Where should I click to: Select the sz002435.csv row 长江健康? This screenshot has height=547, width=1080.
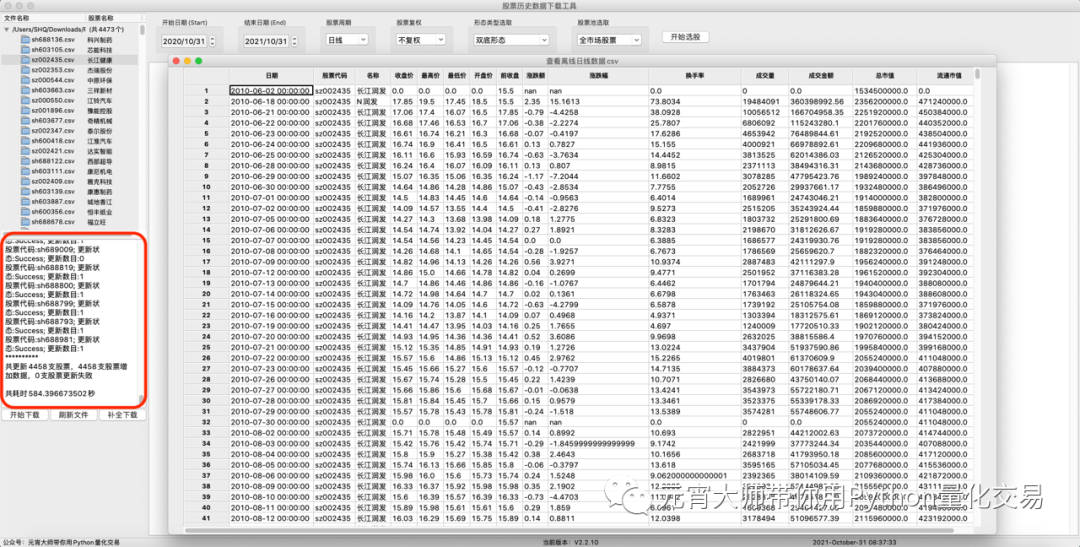tap(70, 60)
